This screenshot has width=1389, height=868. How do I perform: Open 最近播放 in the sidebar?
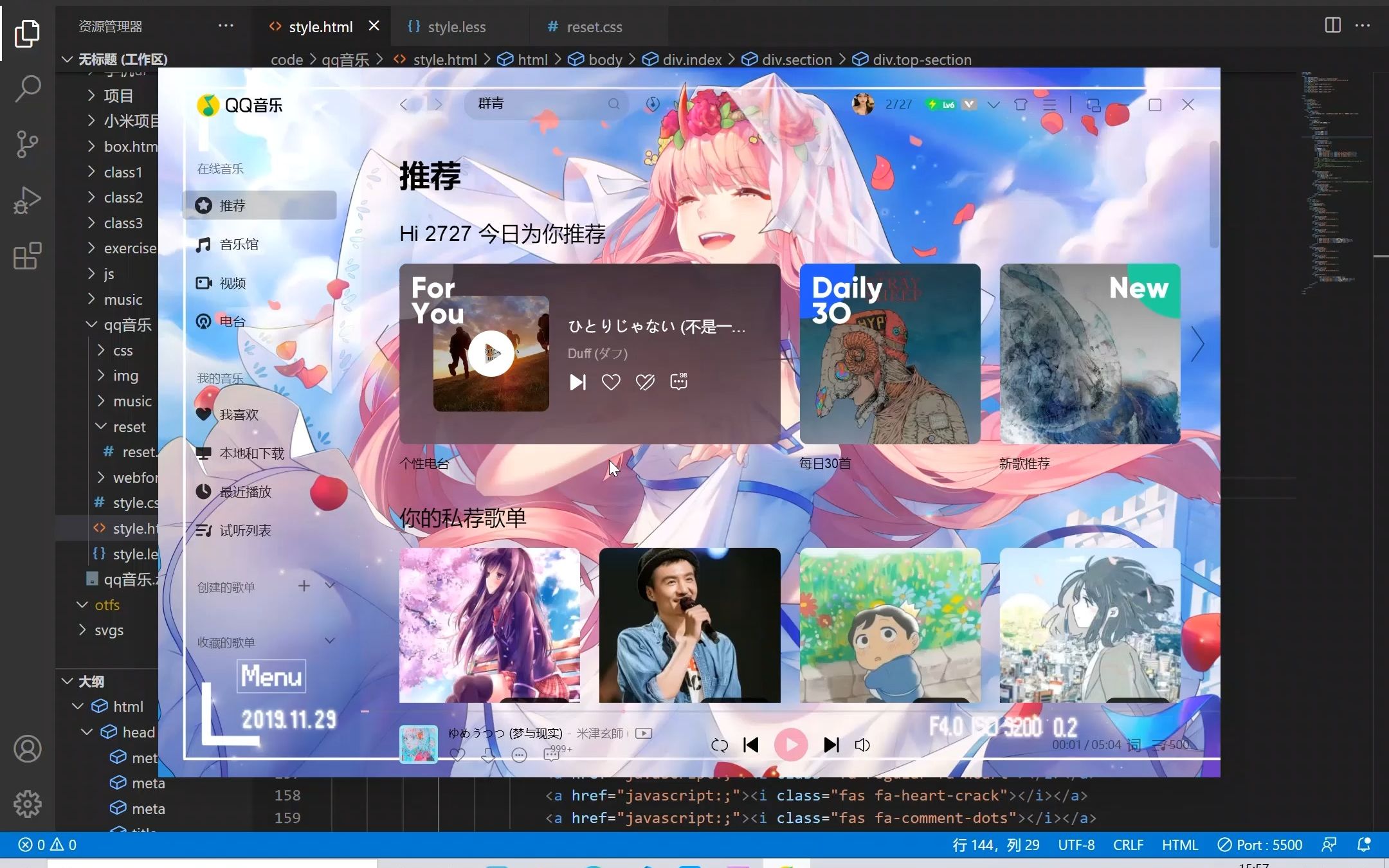[260, 492]
